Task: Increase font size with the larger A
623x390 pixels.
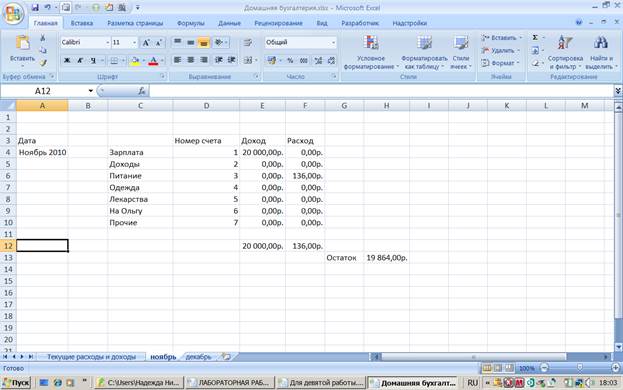Action: click(146, 42)
